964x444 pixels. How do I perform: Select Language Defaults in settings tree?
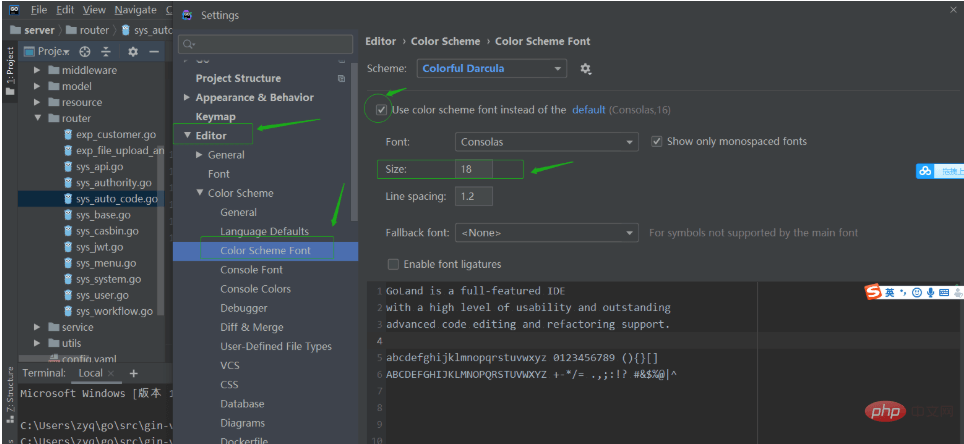264,231
